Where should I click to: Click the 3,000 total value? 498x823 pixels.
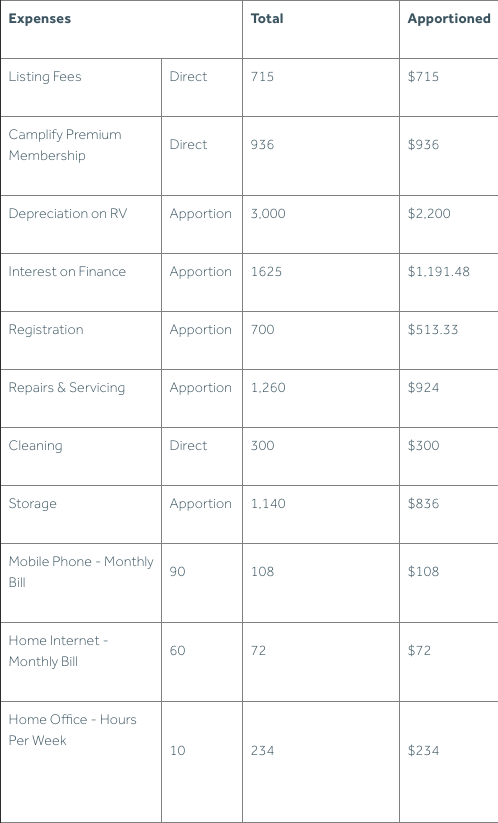[268, 214]
